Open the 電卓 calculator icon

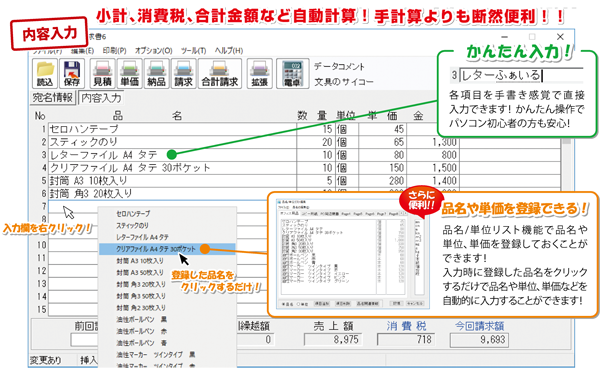click(293, 73)
